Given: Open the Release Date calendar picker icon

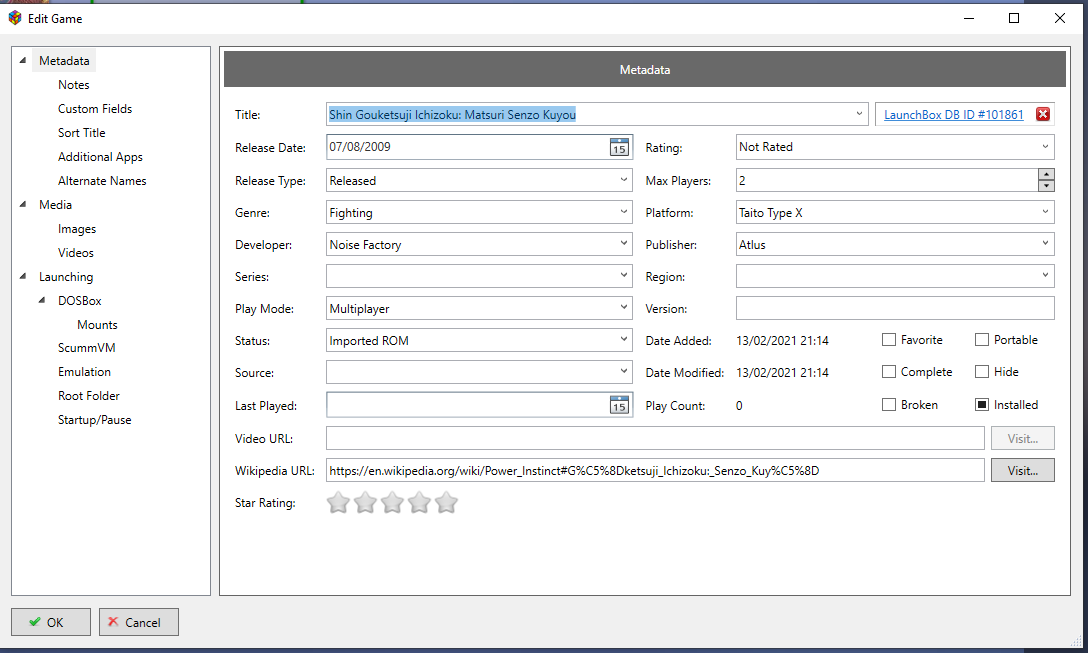Looking at the screenshot, I should [619, 147].
